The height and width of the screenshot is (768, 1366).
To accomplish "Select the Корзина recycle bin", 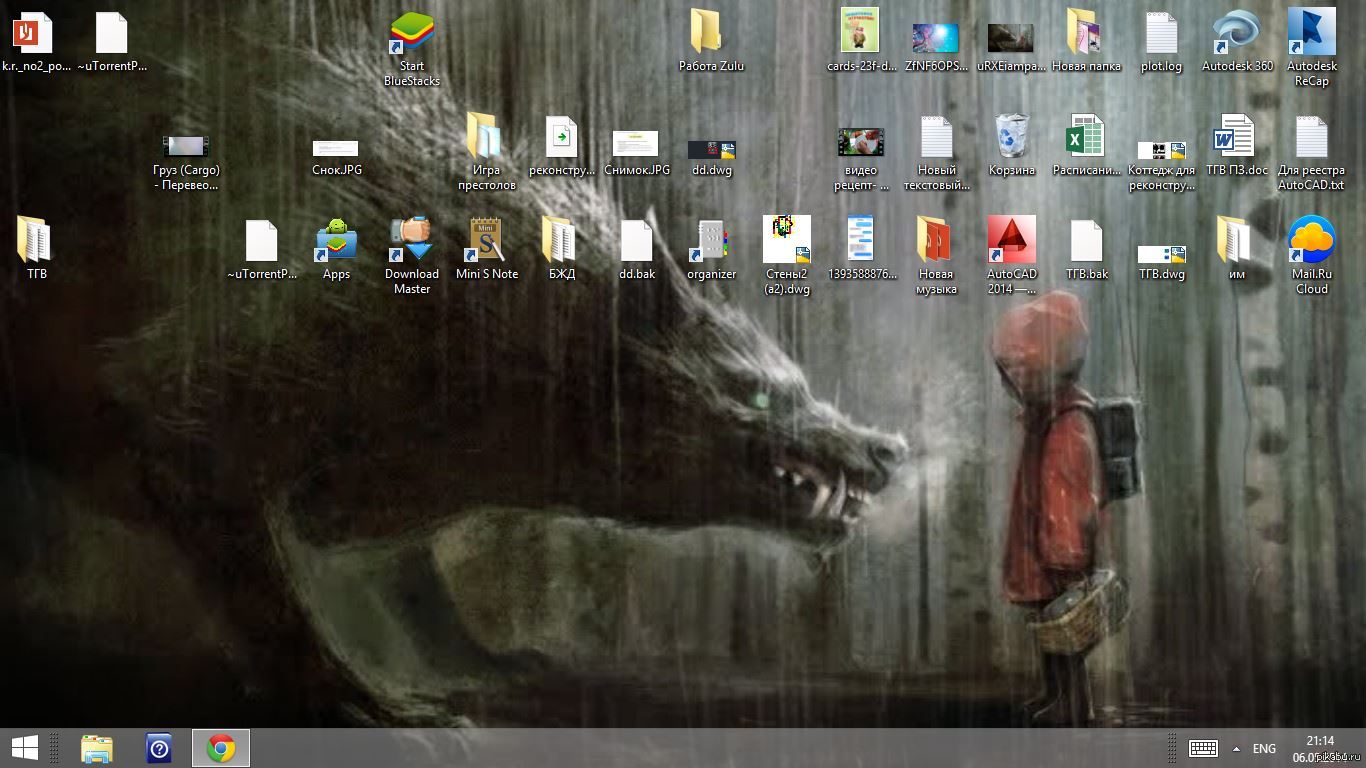I will tap(1012, 137).
